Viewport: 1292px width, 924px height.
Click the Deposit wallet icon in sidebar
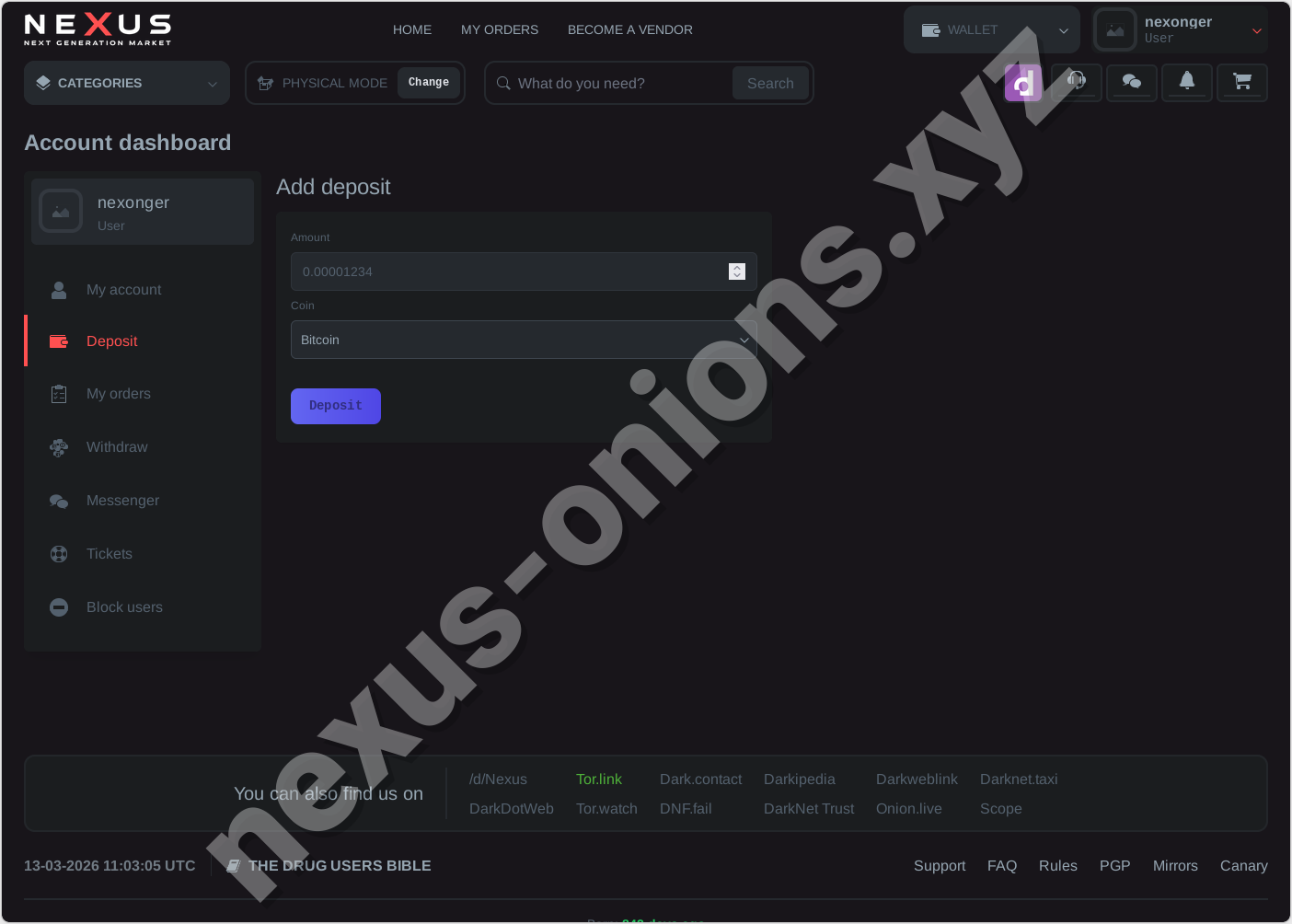[x=59, y=341]
